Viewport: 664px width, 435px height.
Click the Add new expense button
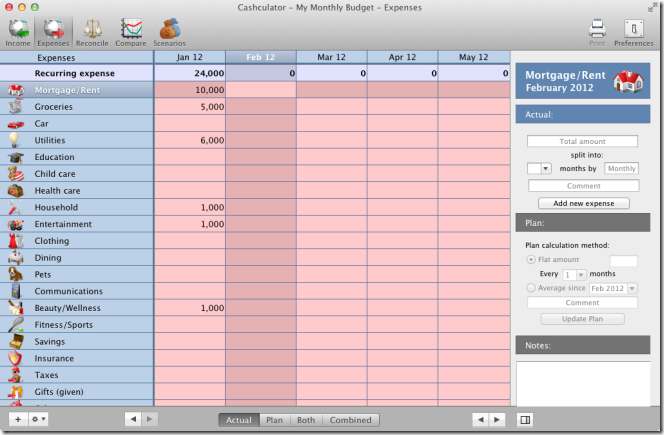pos(584,203)
